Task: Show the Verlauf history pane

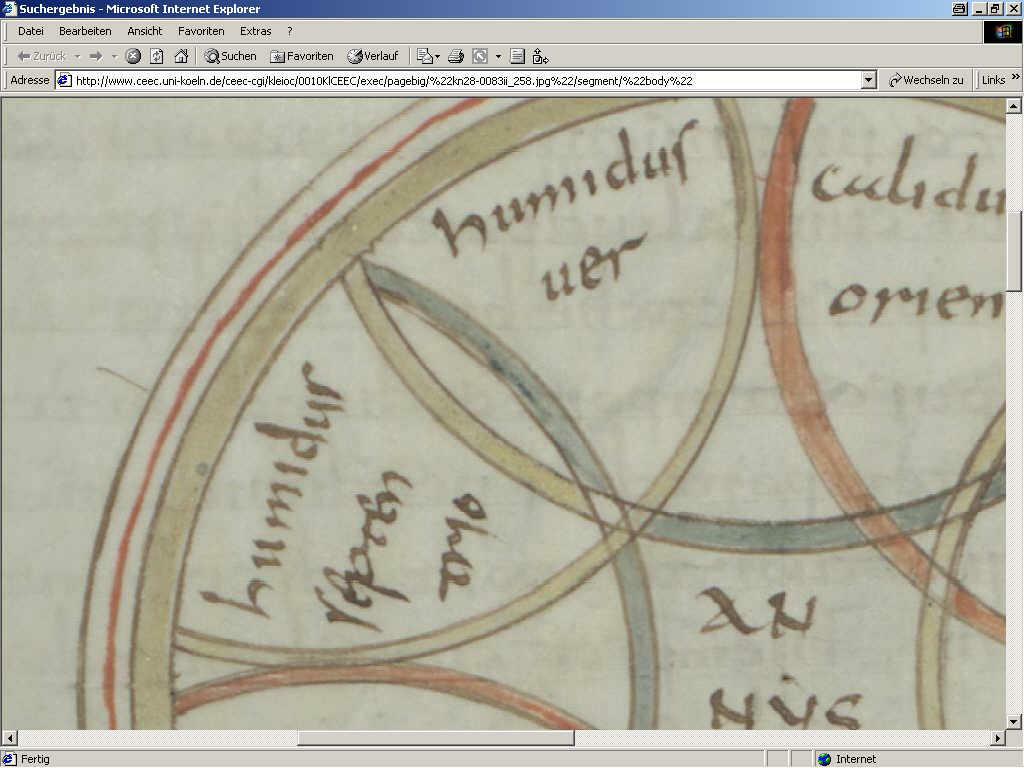Action: [373, 56]
